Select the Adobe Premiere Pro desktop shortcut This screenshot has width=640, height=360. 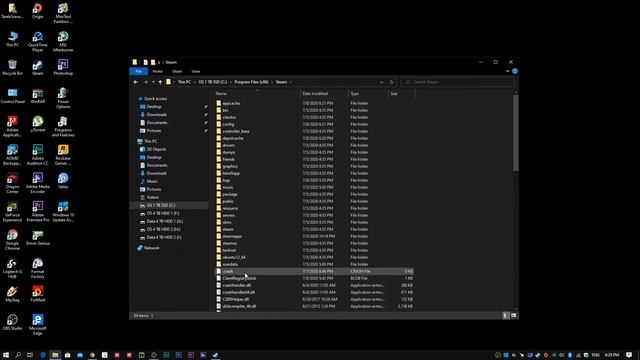click(x=38, y=211)
